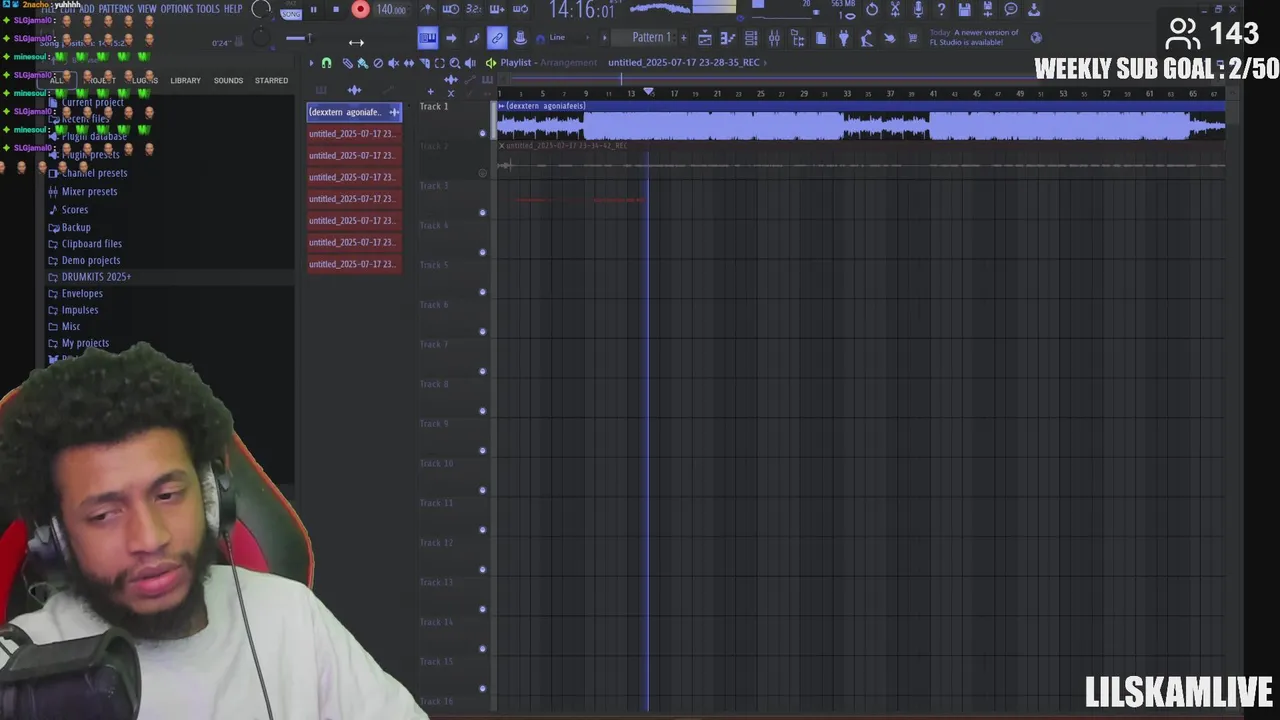Expand the DRUMKITS 2025+ folder

click(96, 277)
